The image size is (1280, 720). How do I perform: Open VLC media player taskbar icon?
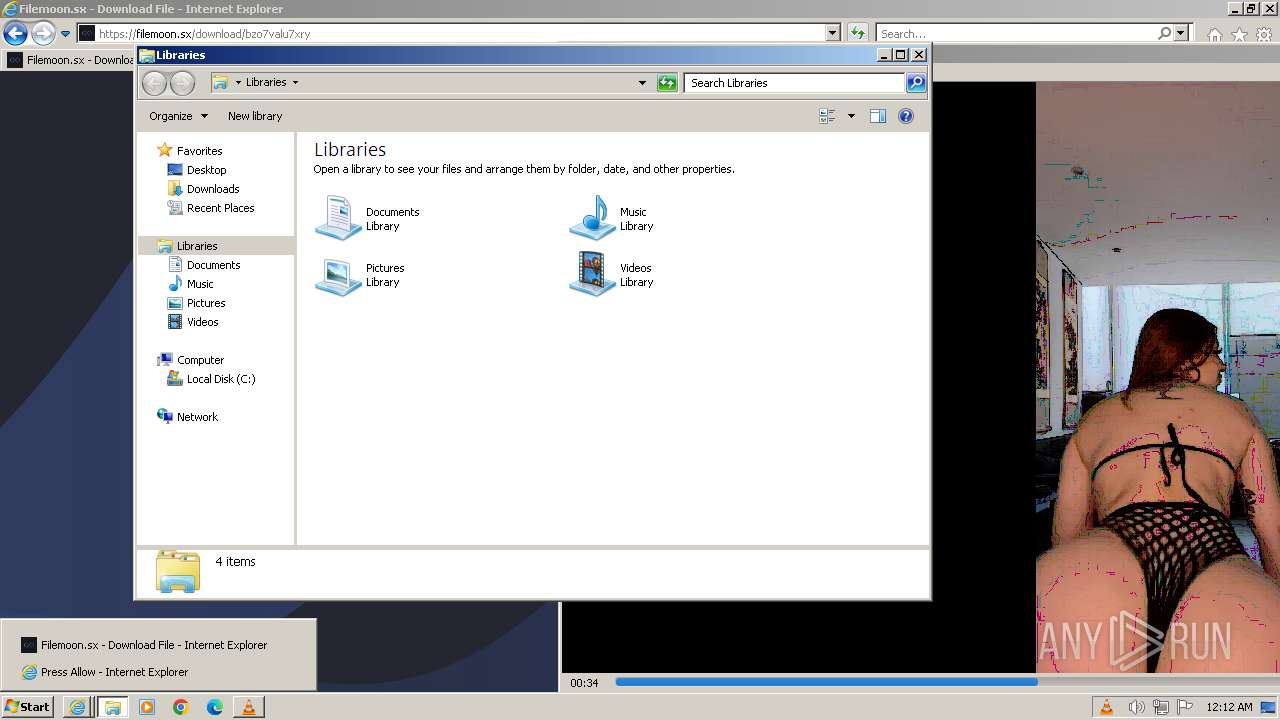[249, 707]
